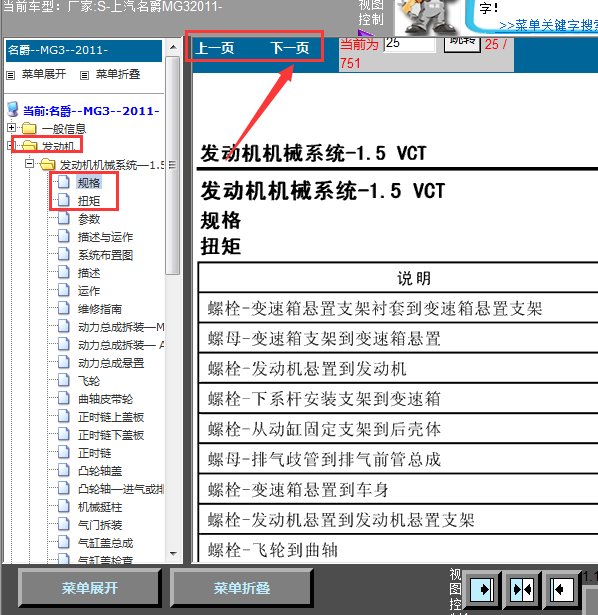Collapse the 发动机机械系统—1.5 subfolder
The width and height of the screenshot is (598, 615).
tap(29, 164)
